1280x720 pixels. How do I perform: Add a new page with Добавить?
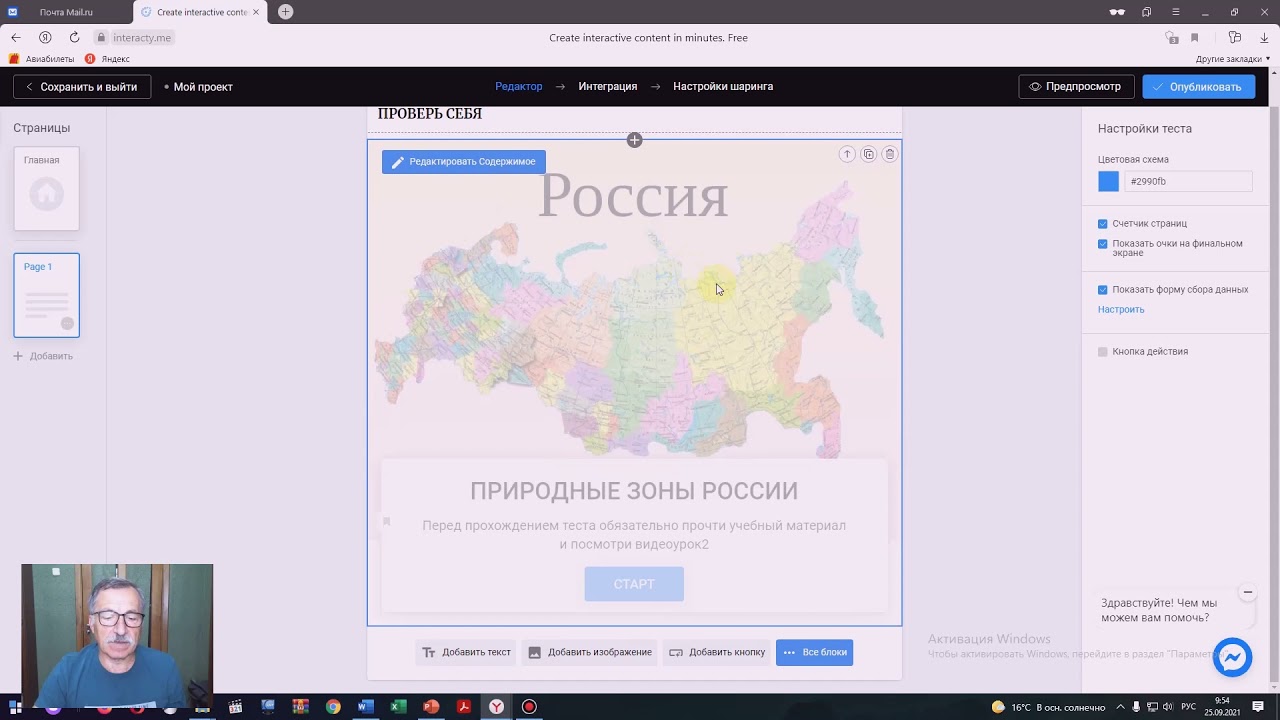(x=43, y=356)
